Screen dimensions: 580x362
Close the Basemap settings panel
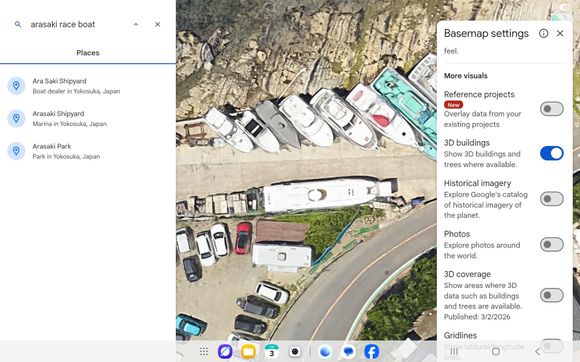pos(560,33)
